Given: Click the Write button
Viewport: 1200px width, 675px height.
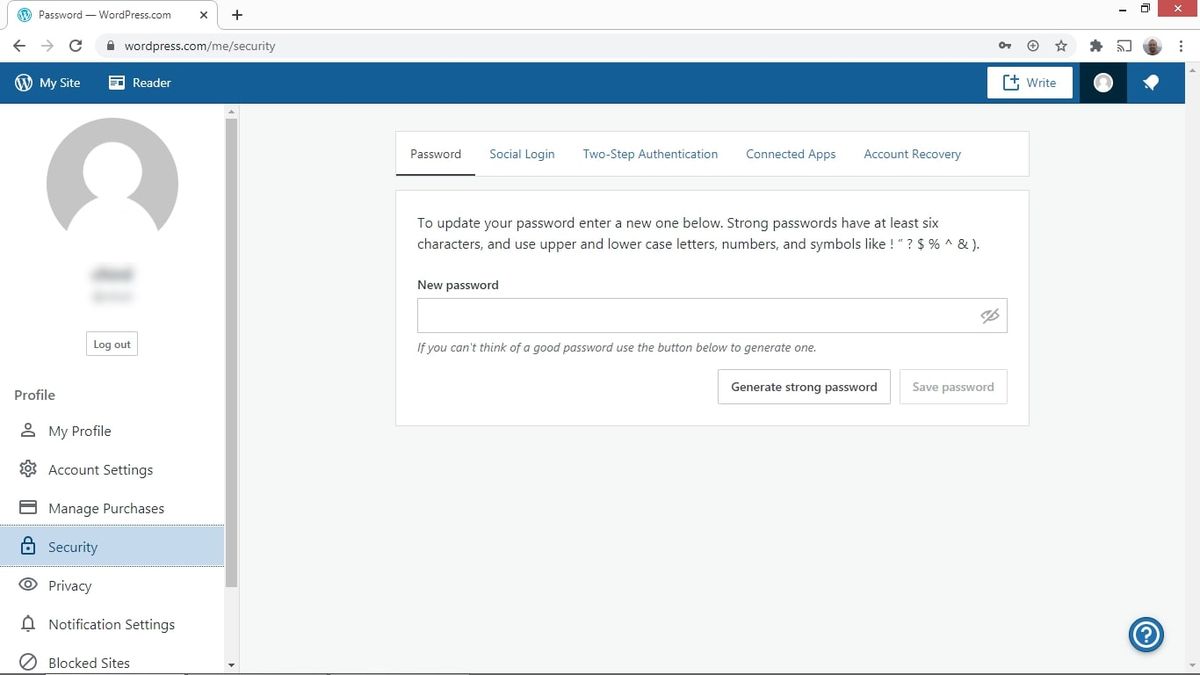Looking at the screenshot, I should click(1030, 82).
